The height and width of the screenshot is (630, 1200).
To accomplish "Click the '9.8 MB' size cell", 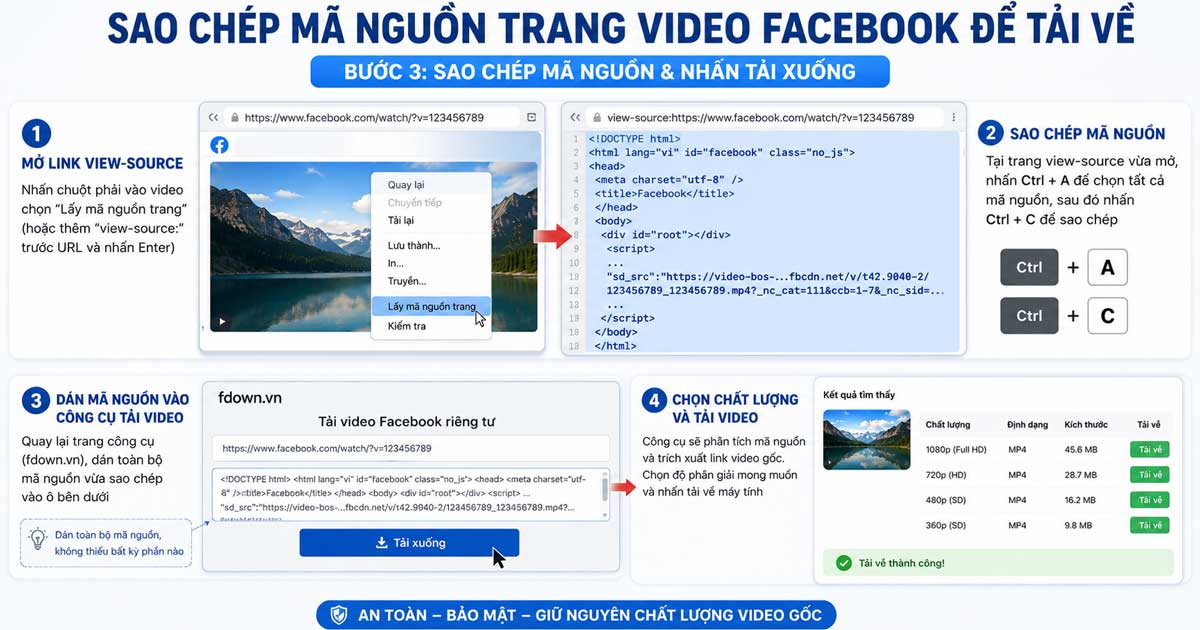I will click(x=1079, y=525).
